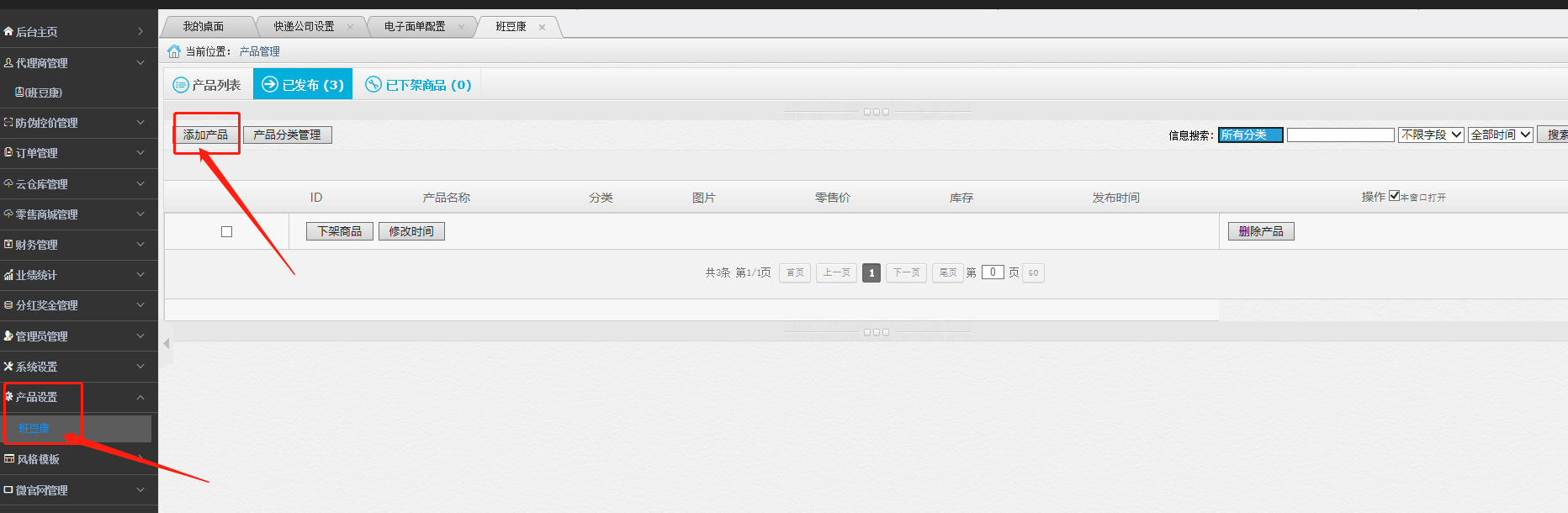This screenshot has height=513, width=1568.
Task: Click the breadcrumb home icon
Action: tap(174, 51)
